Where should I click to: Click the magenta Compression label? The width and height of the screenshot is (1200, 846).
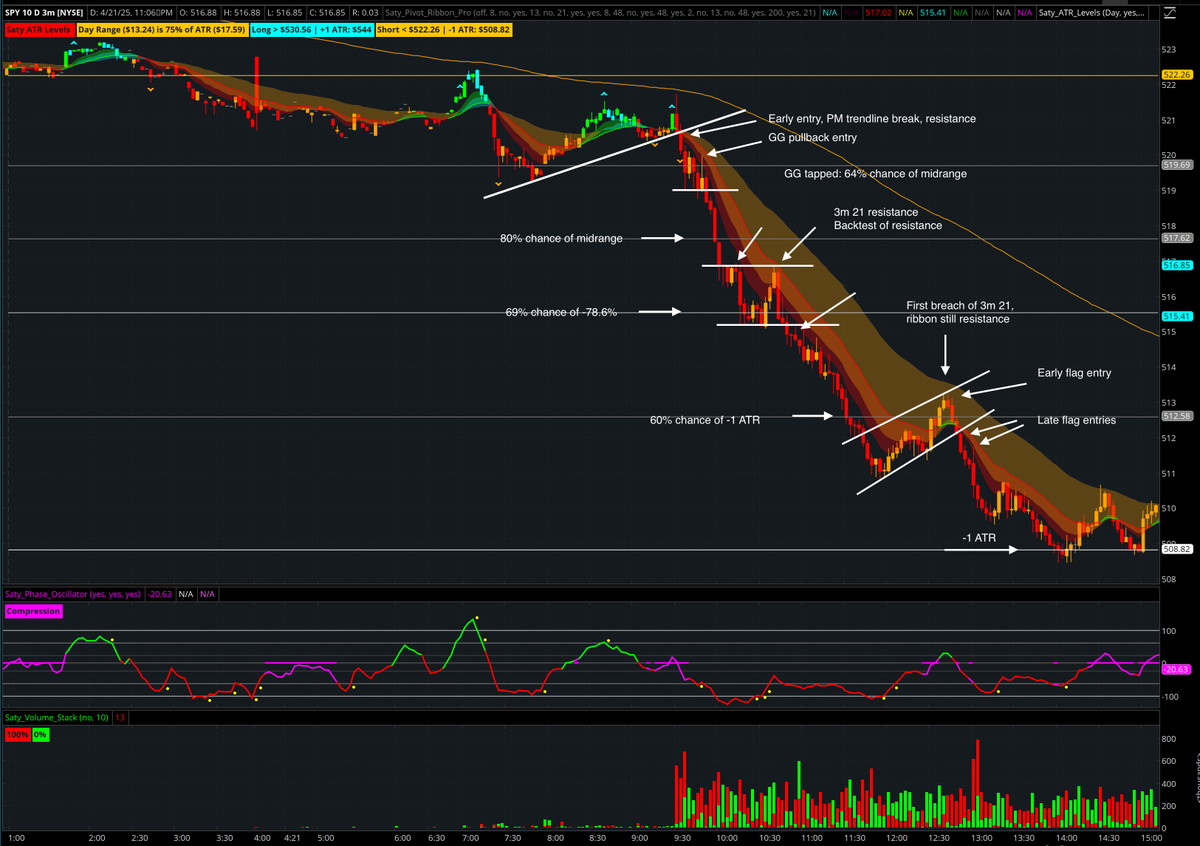tap(33, 611)
